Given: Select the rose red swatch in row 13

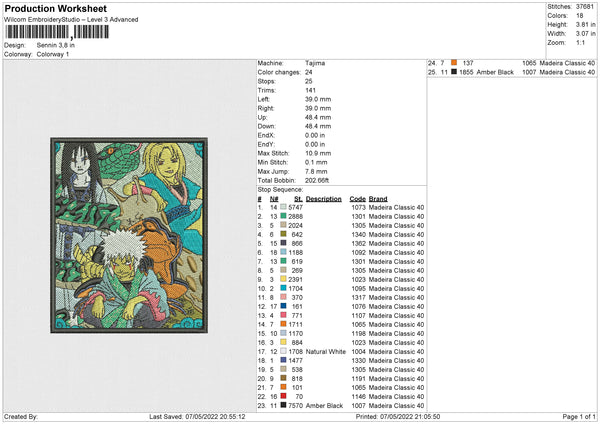Looking at the screenshot, I should pos(283,315).
